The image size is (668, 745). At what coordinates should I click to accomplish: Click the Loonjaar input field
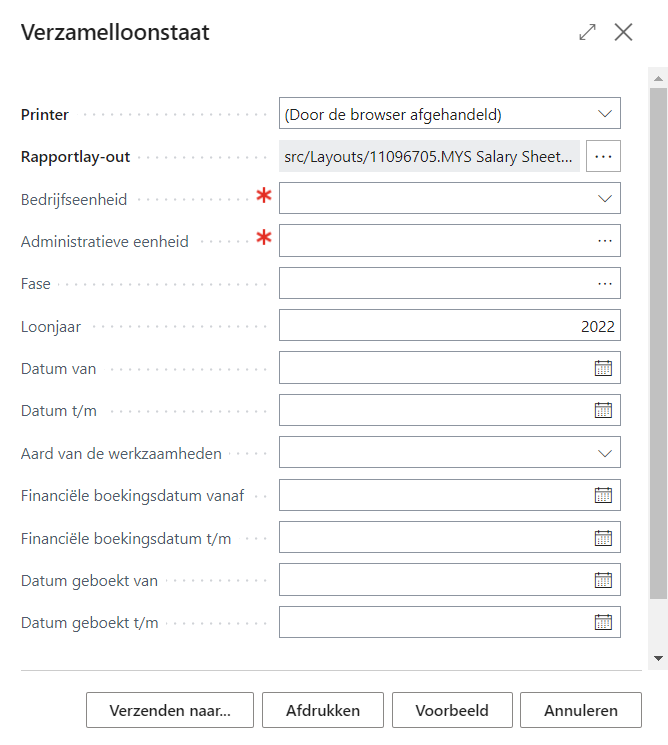(449, 326)
